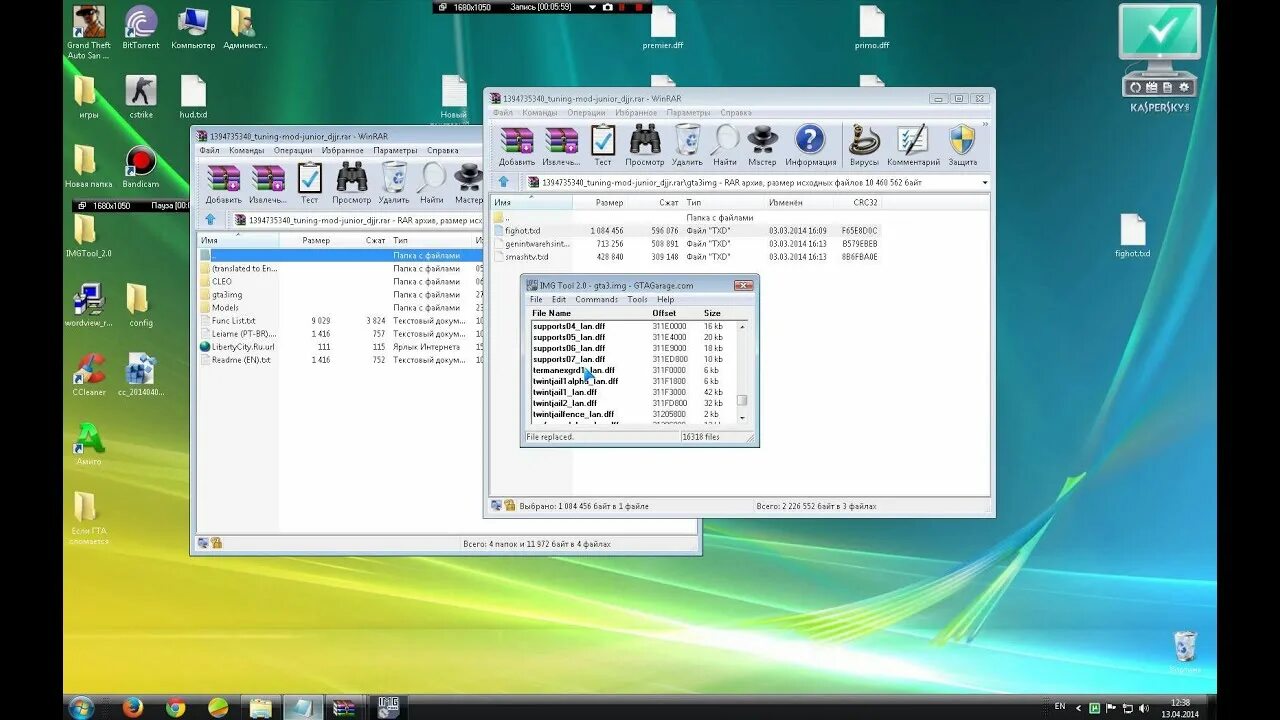Go up one folder in back WinRAR window
This screenshot has width=1280, height=720.
(x=210, y=220)
